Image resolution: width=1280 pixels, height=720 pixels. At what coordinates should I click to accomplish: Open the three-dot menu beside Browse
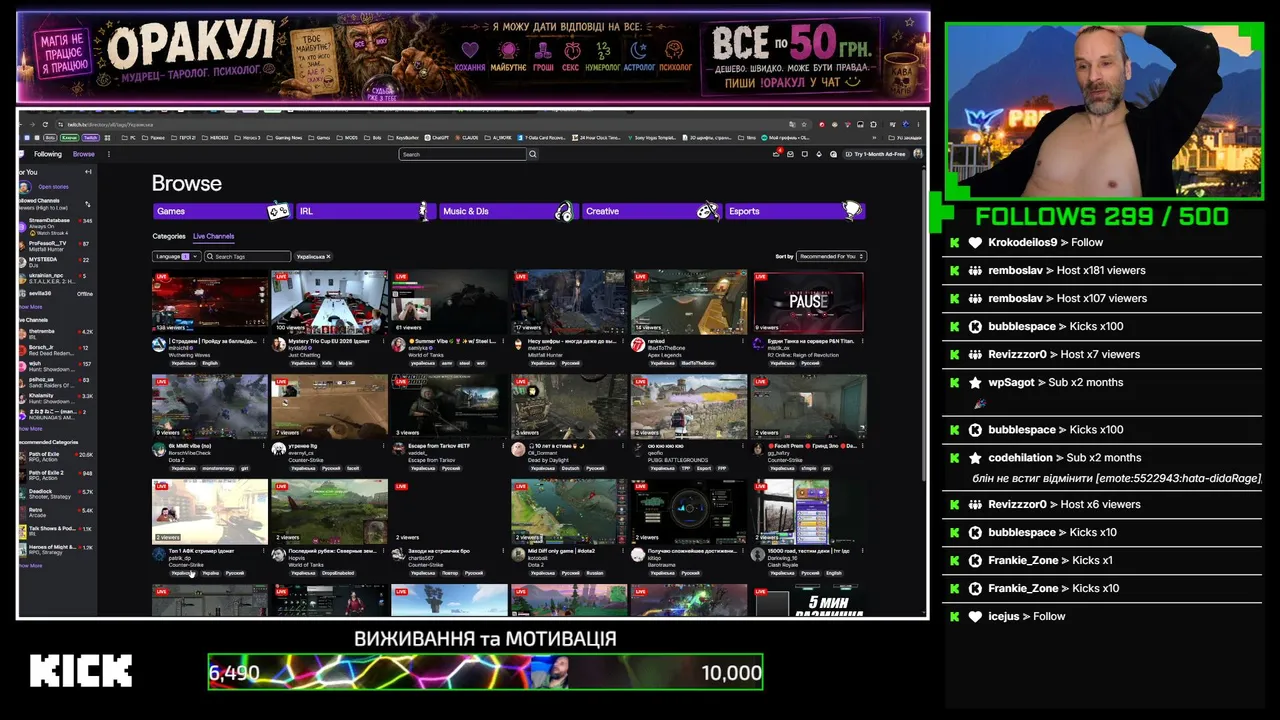point(109,154)
